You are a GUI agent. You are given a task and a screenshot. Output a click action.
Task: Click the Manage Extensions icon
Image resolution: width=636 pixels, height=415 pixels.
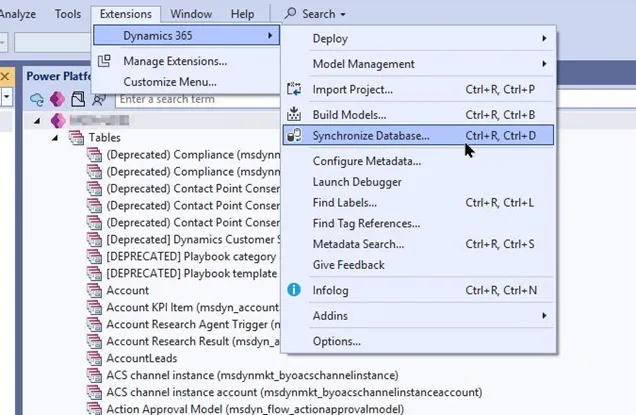104,61
